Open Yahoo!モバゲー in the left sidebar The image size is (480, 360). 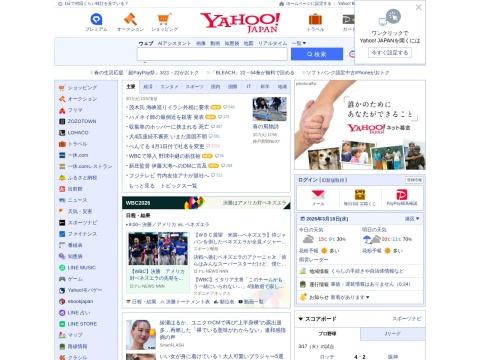80,290
